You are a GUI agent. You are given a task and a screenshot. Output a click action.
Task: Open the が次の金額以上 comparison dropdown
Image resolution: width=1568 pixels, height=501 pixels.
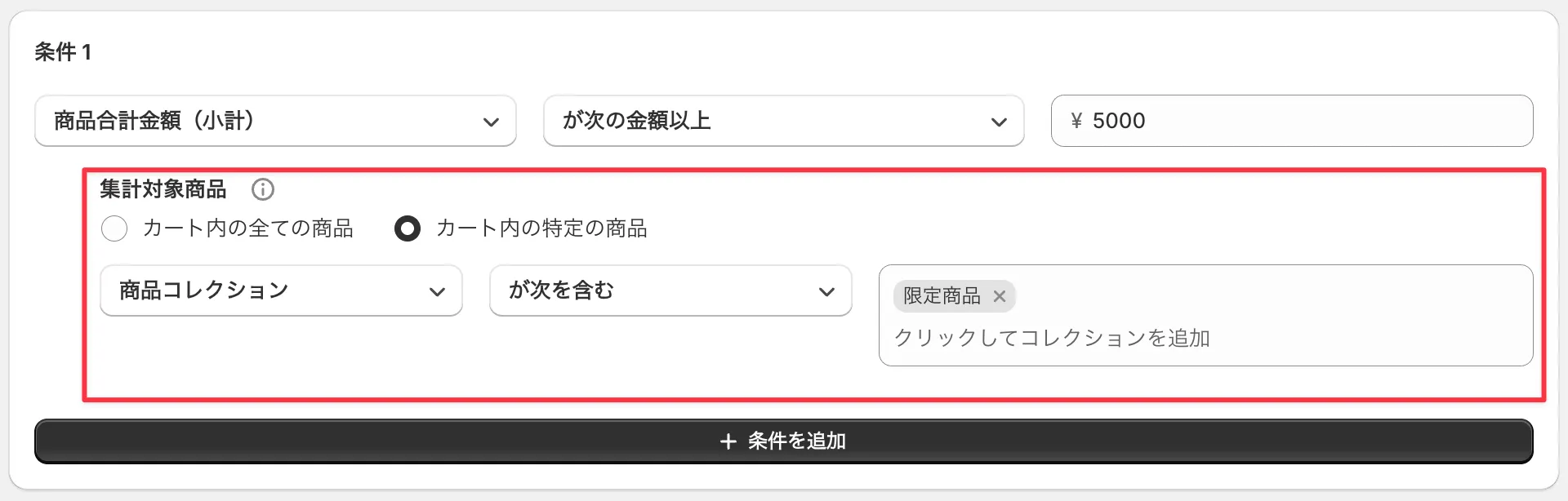tap(782, 121)
